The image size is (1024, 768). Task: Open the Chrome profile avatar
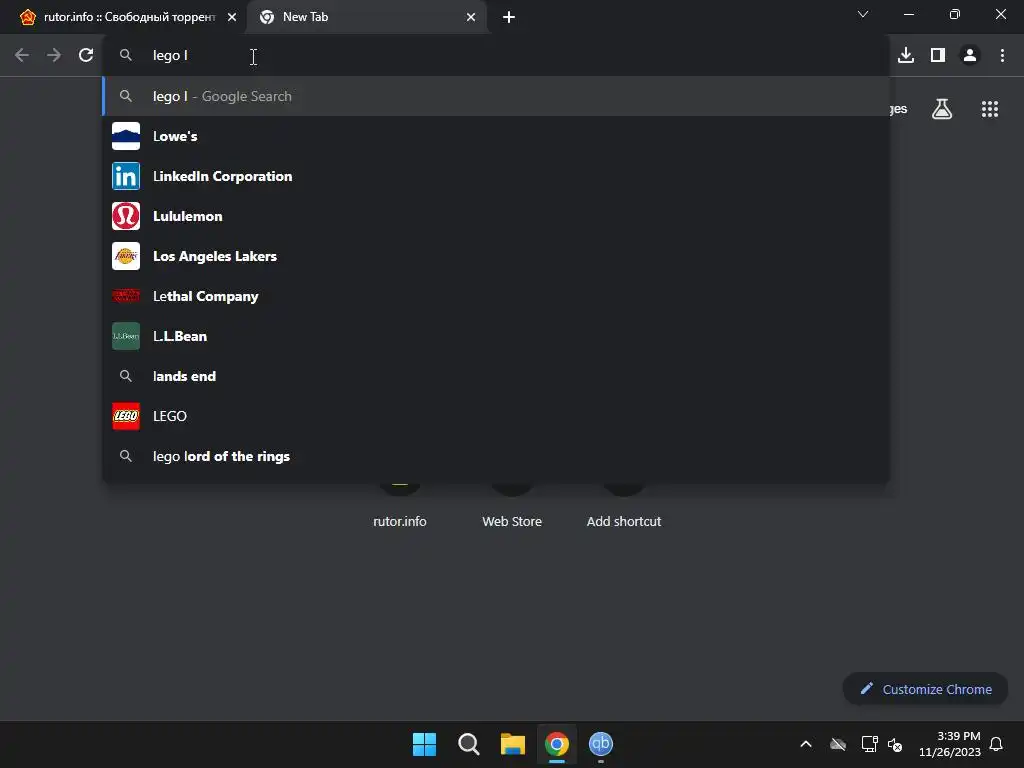point(970,56)
